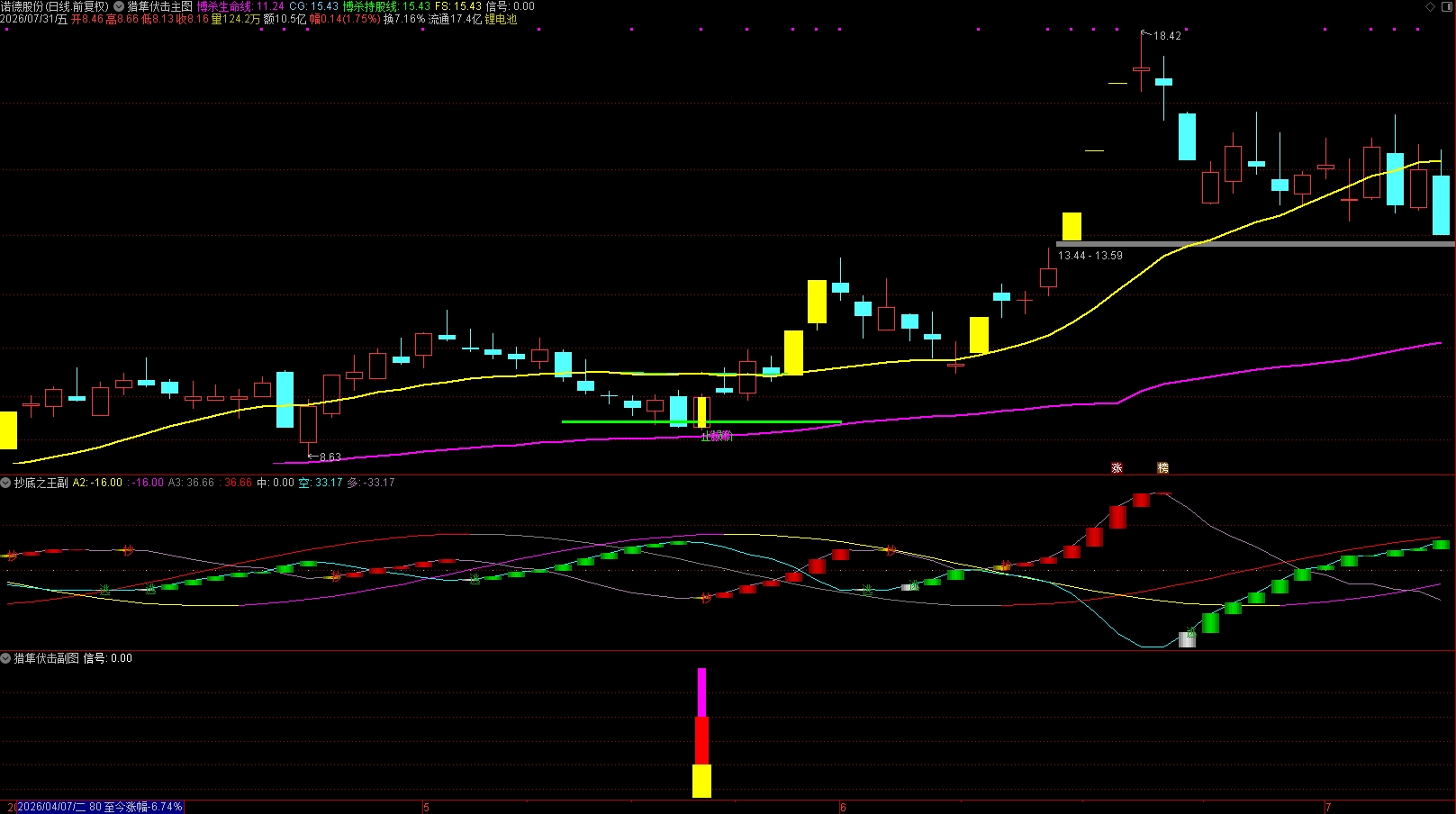
Task: Click the gray 逃 signal block near the oscillator bottom
Action: tap(1188, 638)
